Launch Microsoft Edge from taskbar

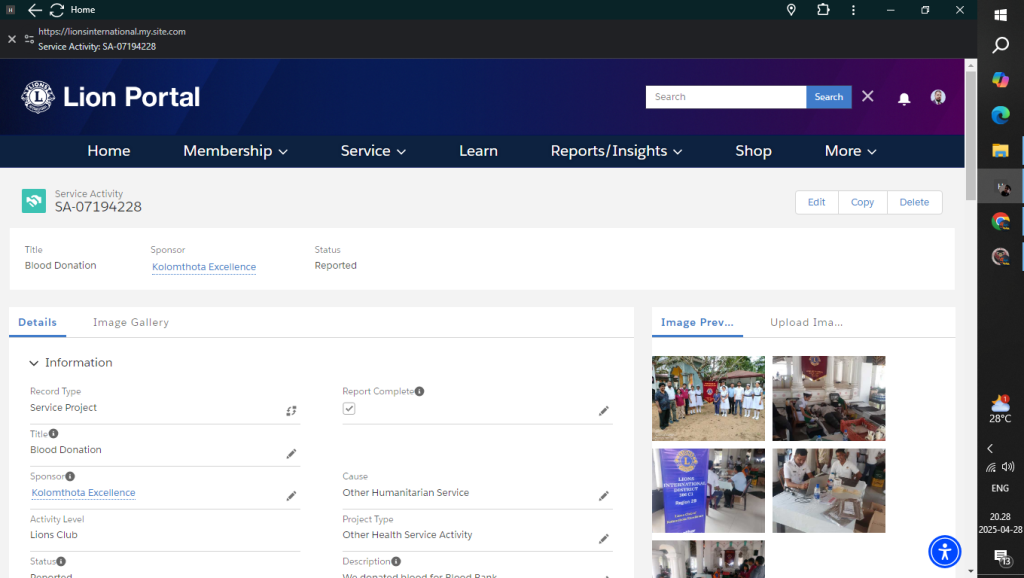point(1000,116)
